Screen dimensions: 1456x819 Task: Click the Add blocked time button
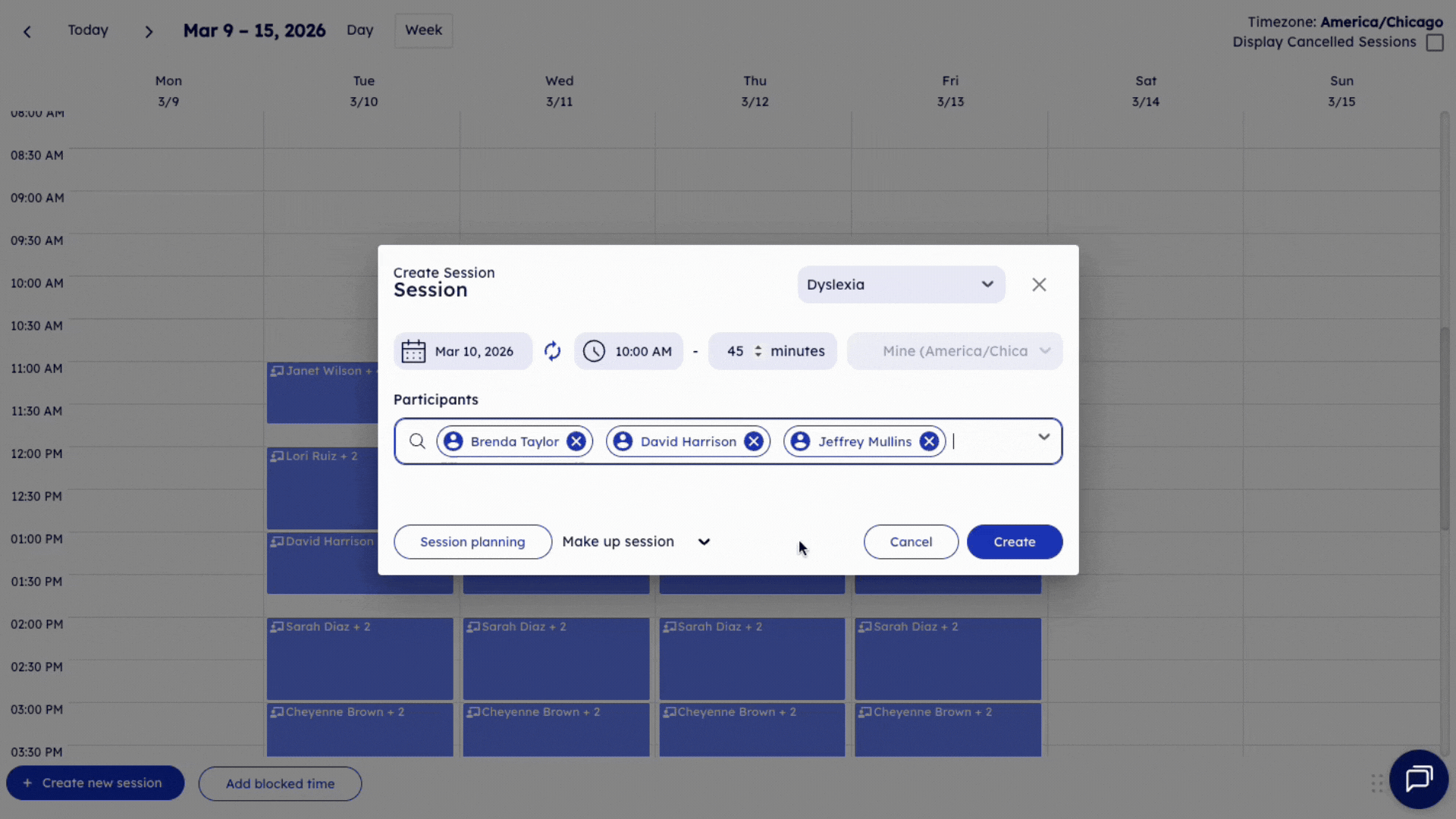pos(280,783)
